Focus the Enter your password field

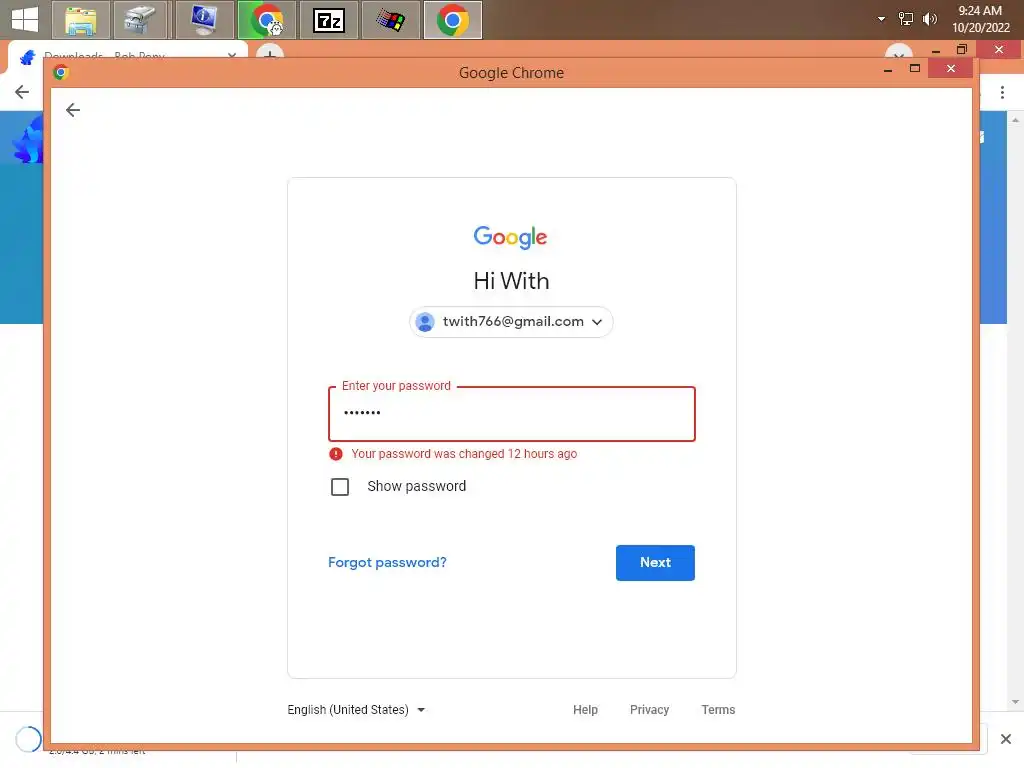[x=511, y=413]
